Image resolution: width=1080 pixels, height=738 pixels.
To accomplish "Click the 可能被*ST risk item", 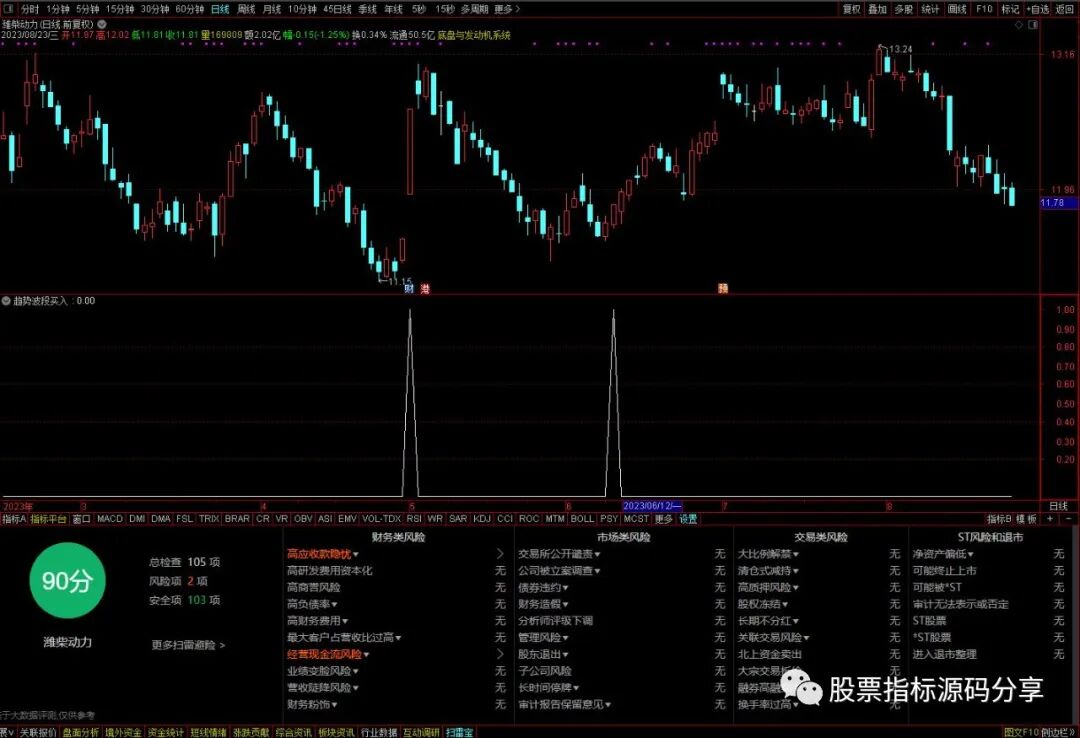I will click(937, 588).
